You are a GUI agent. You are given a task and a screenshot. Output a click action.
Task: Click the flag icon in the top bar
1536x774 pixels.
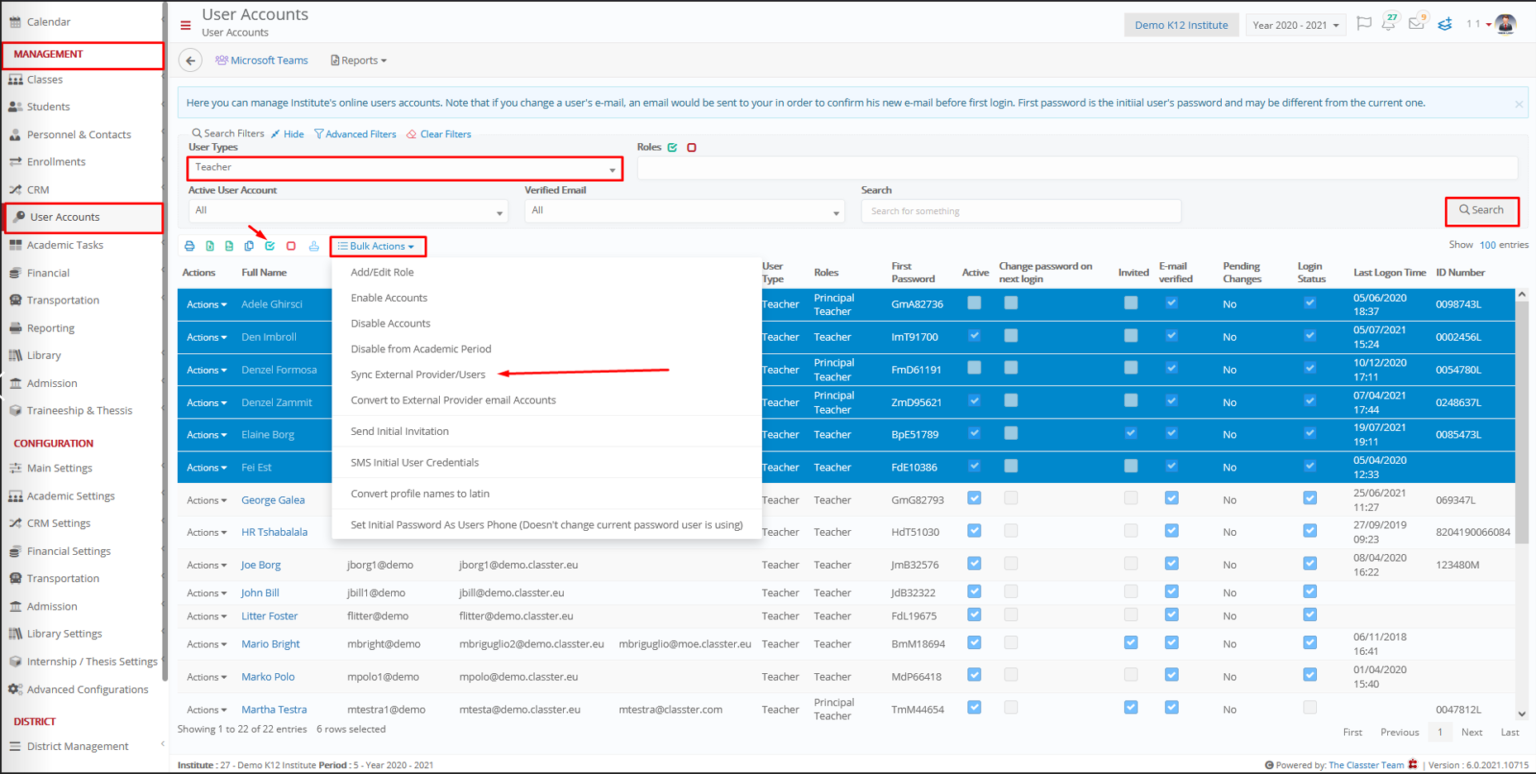pyautogui.click(x=1364, y=24)
